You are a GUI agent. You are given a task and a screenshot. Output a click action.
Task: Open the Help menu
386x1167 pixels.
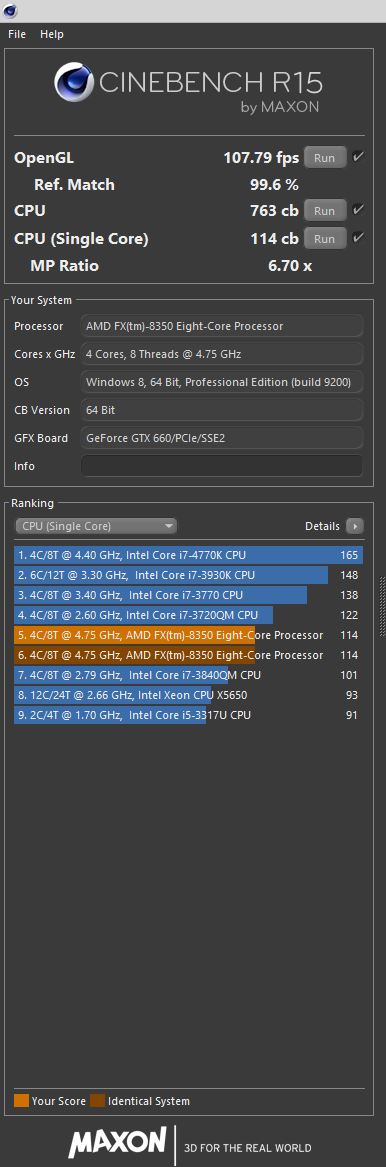[52, 34]
